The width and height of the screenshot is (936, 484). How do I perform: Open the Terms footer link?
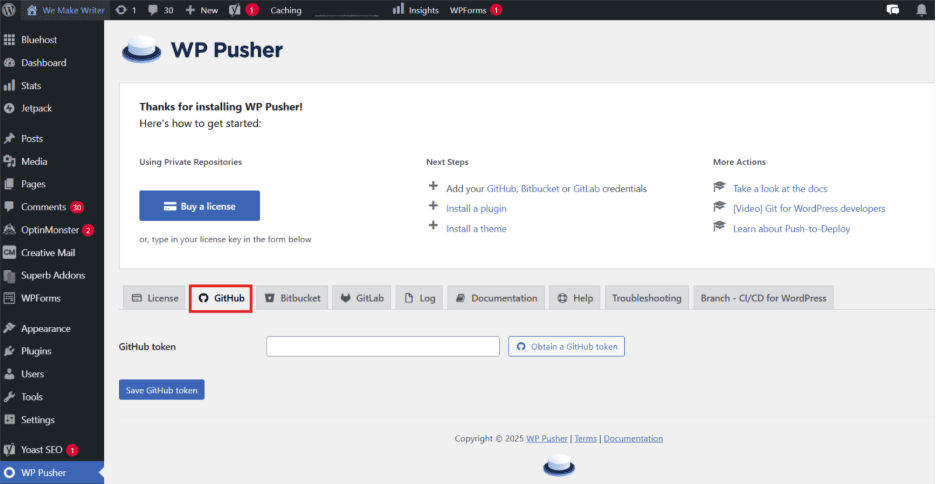coord(585,438)
